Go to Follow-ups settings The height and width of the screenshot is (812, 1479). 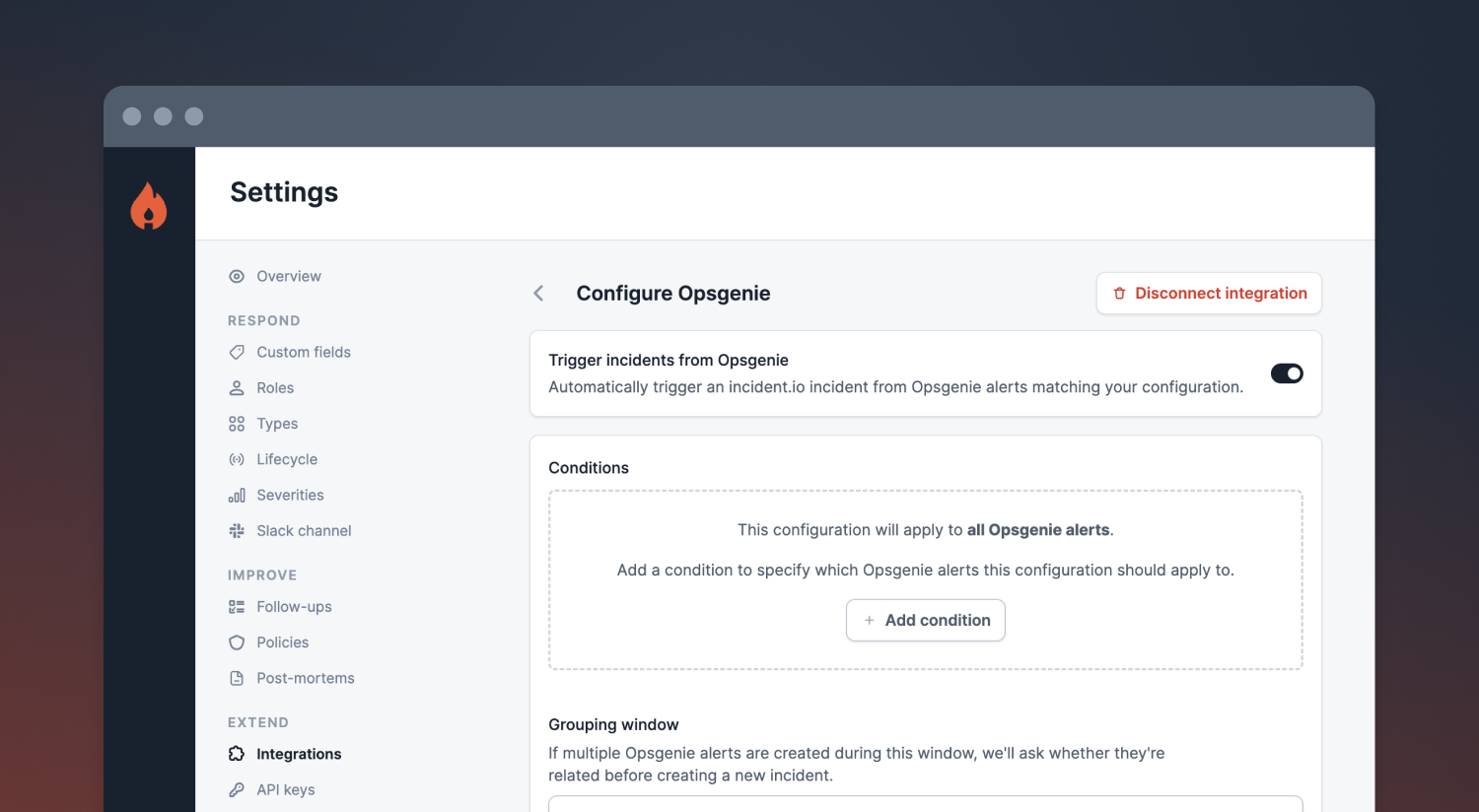(x=294, y=607)
